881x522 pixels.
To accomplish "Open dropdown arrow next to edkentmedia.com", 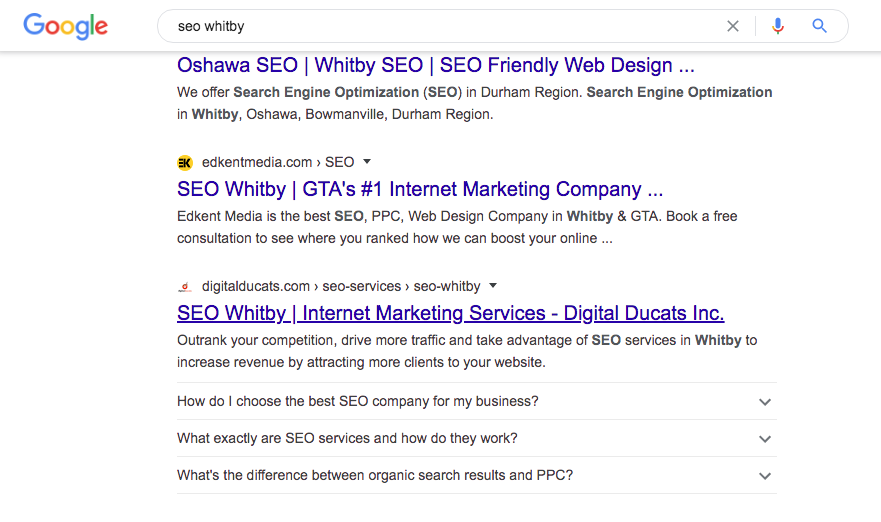I will (367, 161).
